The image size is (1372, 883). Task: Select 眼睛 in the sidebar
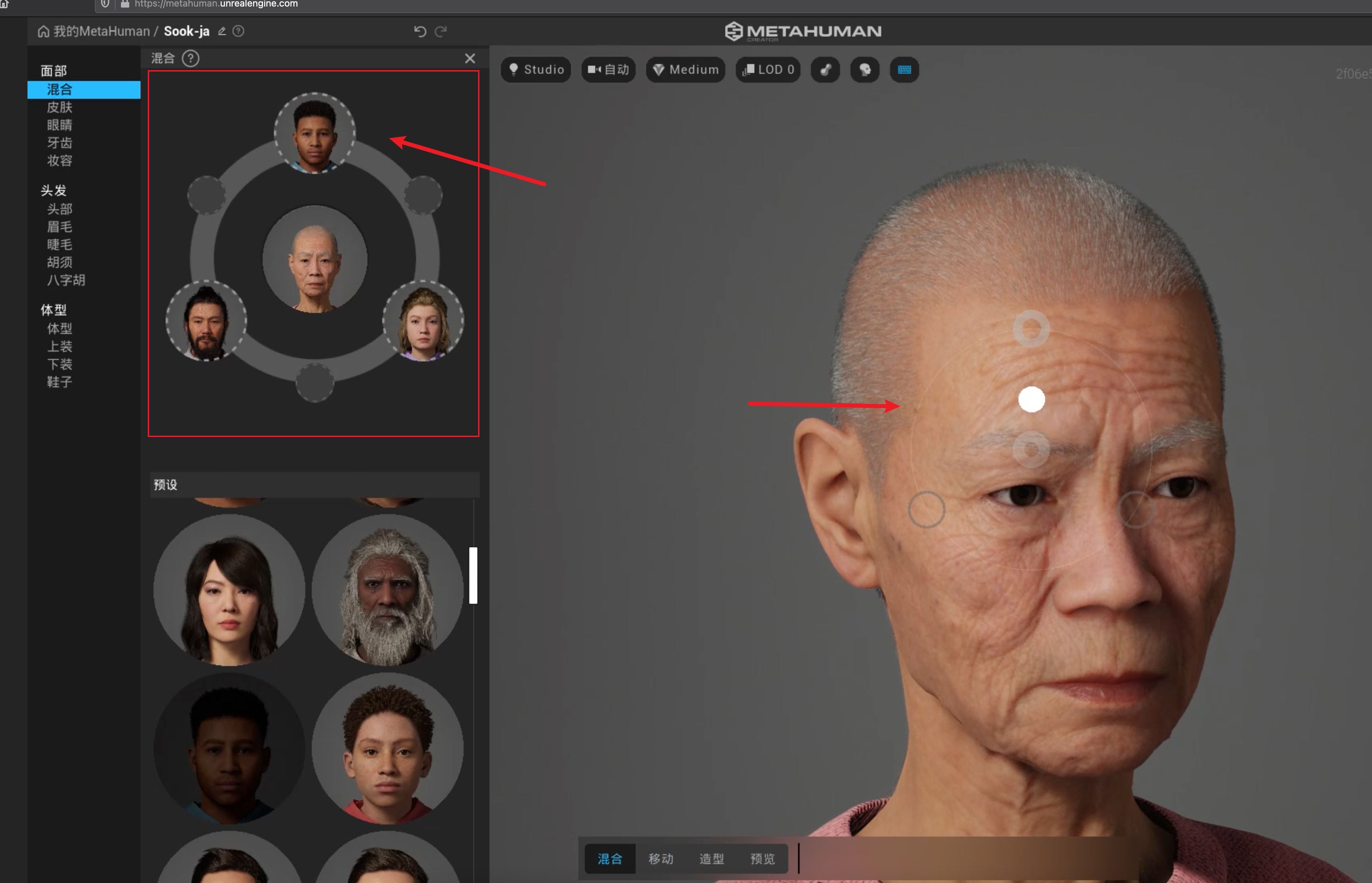pos(59,125)
